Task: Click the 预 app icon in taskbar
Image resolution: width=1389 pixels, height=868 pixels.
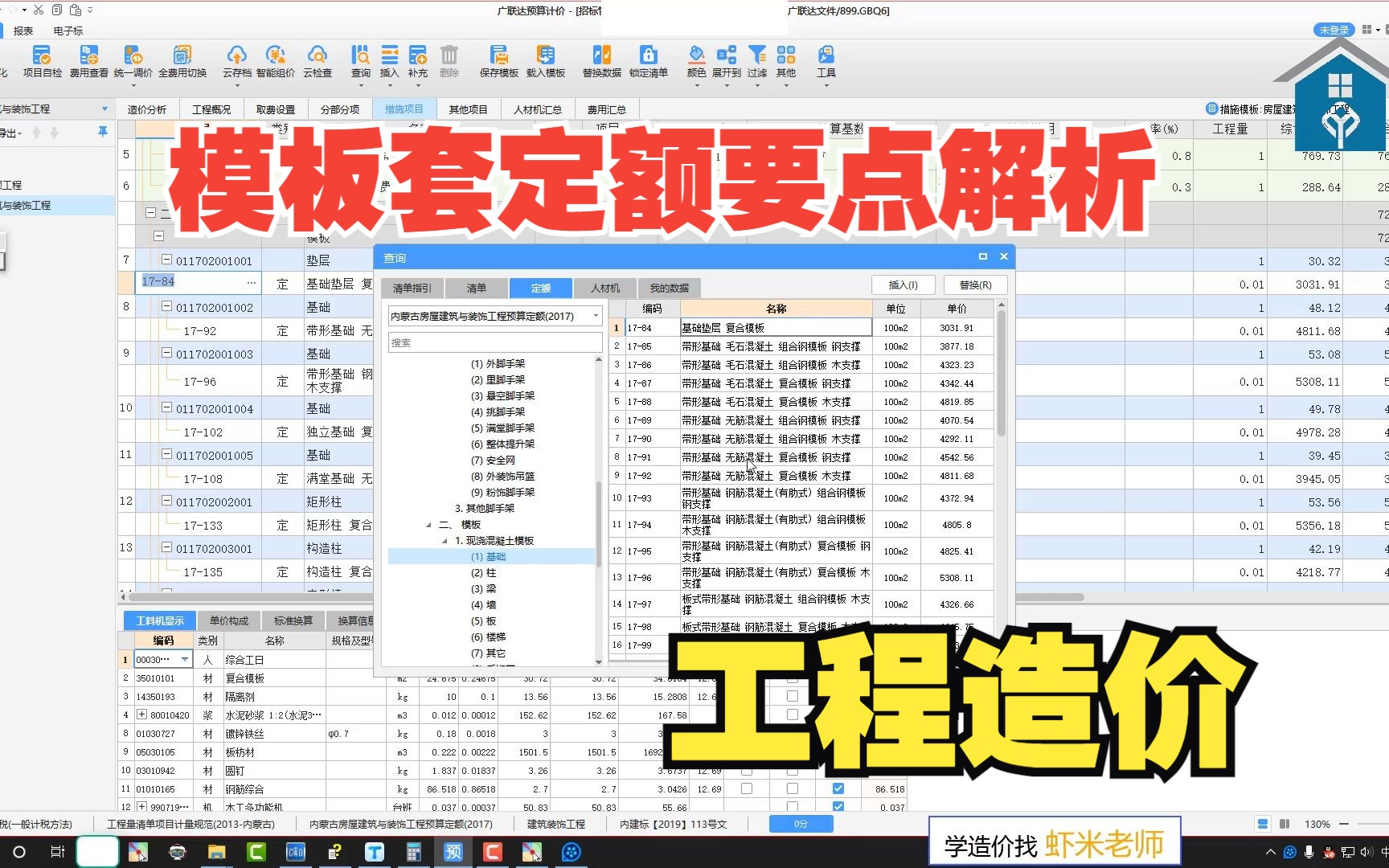Action: (453, 852)
